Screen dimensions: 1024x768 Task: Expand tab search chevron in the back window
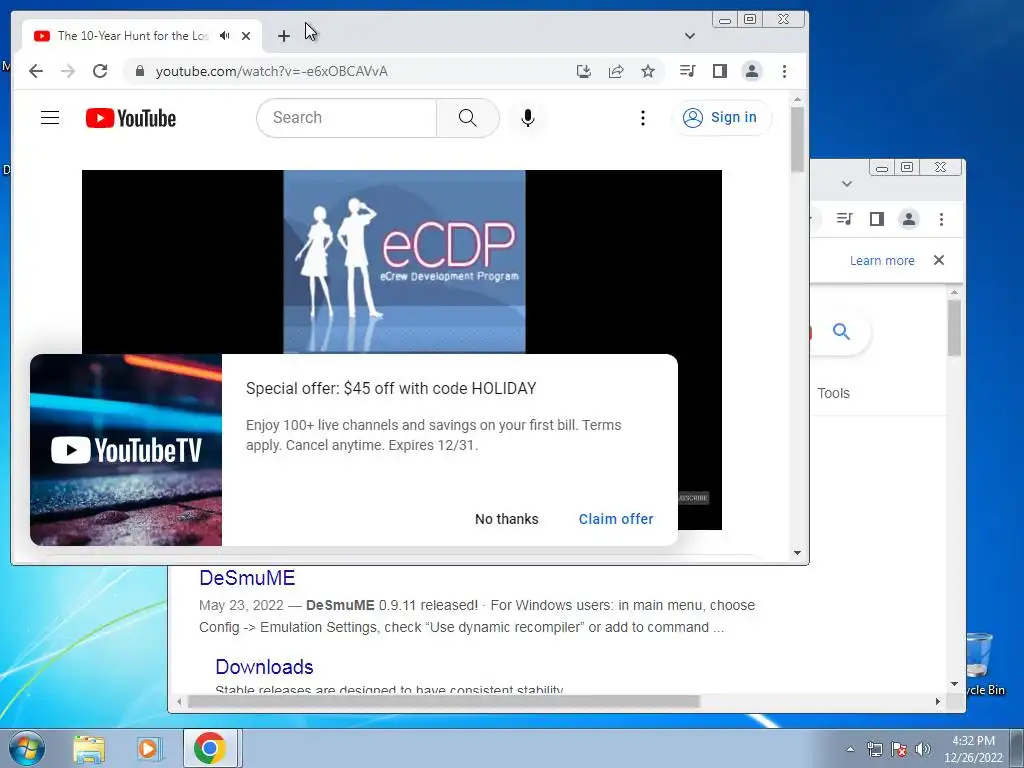[847, 184]
